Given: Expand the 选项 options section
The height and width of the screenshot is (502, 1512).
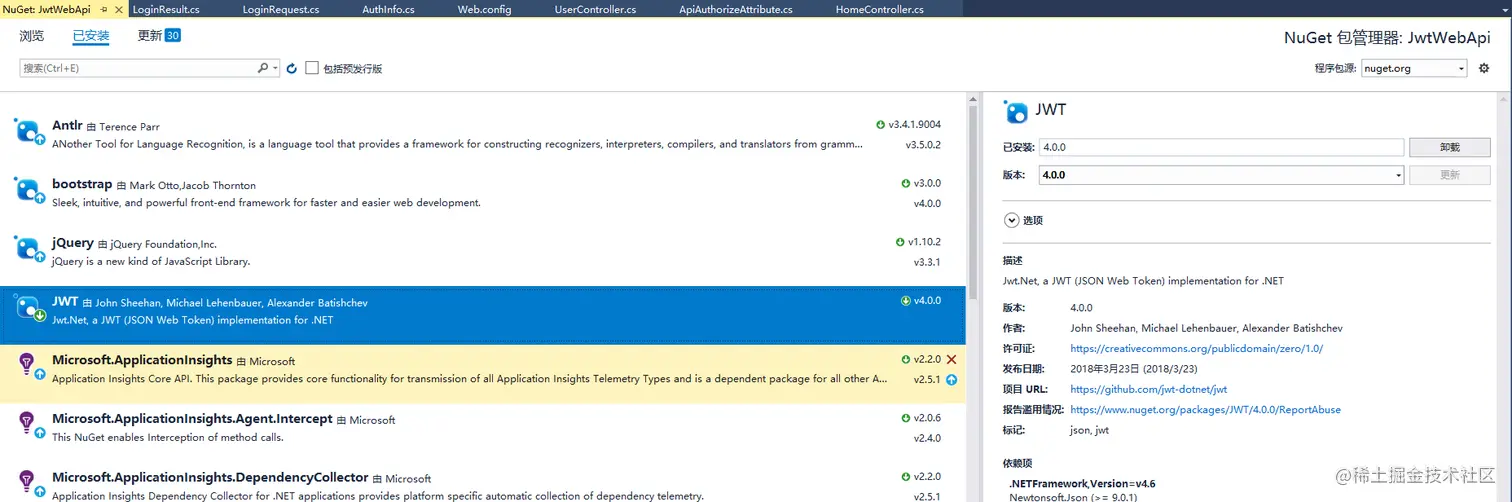Looking at the screenshot, I should [x=1011, y=220].
